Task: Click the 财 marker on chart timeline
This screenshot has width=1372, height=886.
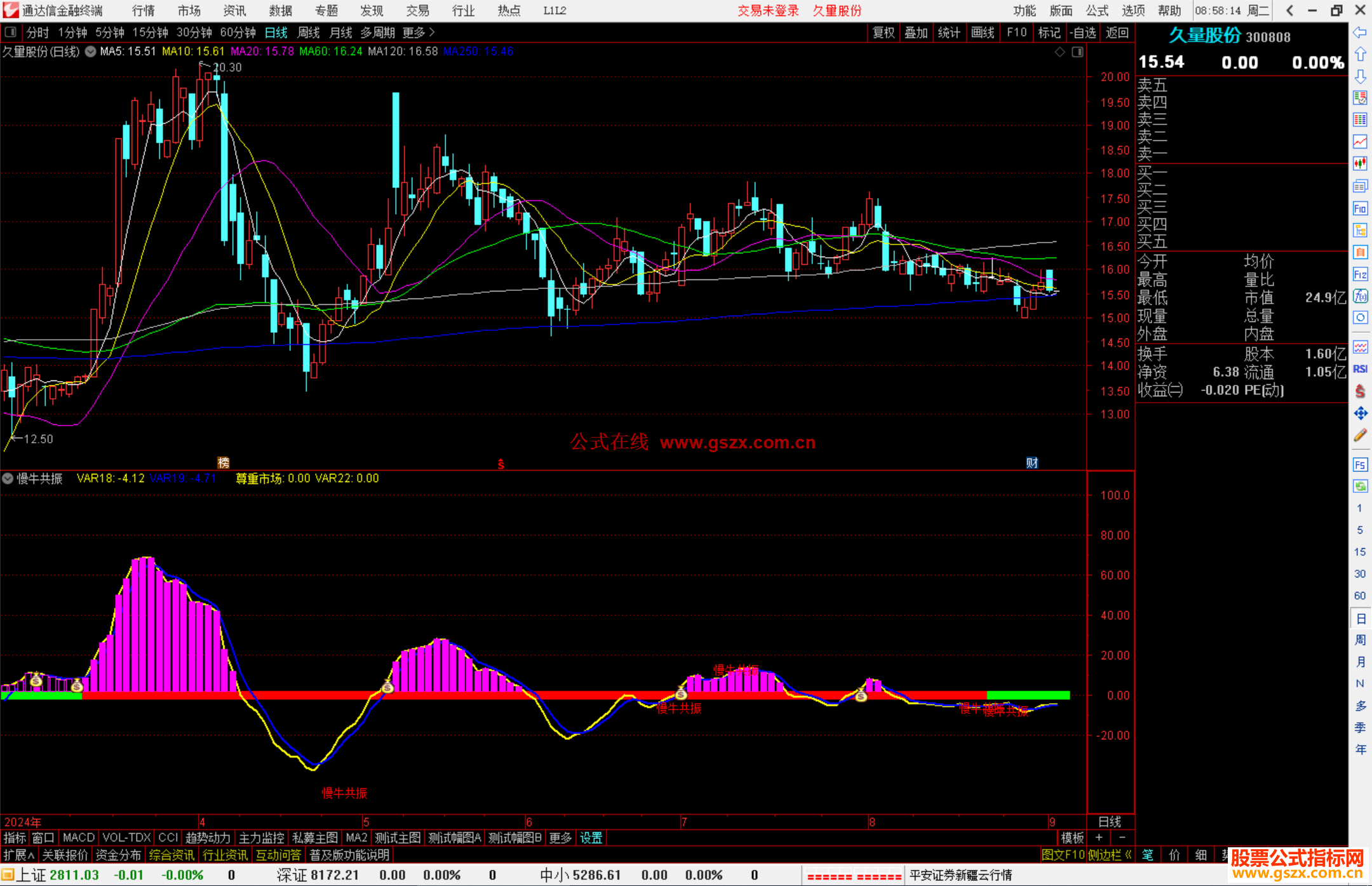Action: point(1032,463)
